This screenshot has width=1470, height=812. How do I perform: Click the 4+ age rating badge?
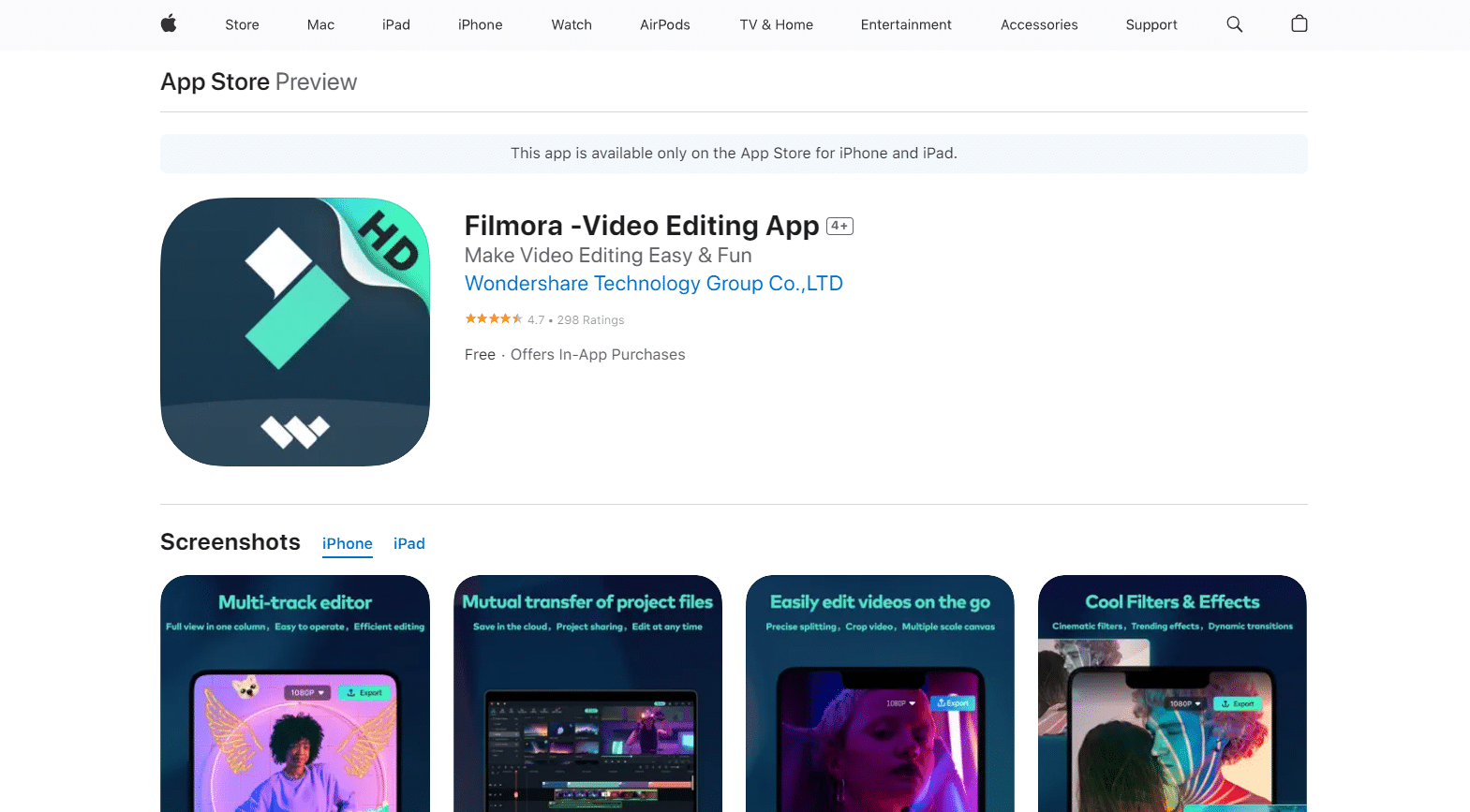839,226
